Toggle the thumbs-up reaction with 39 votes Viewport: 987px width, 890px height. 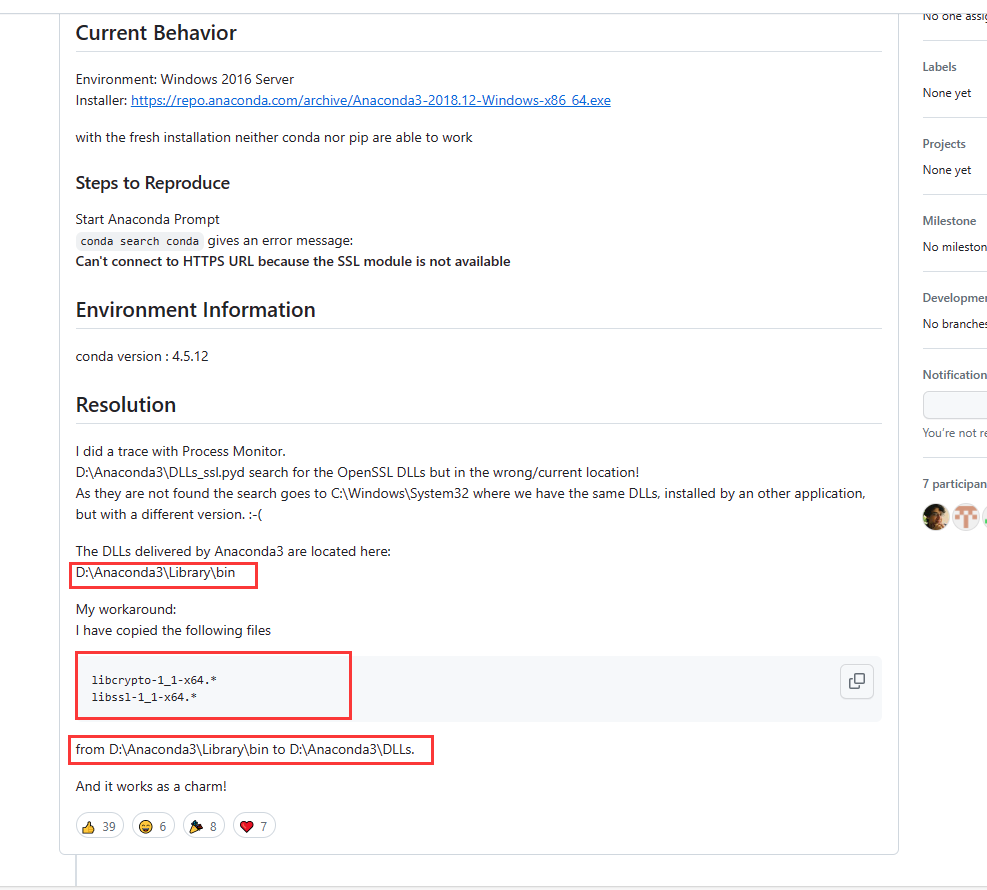[x=100, y=826]
